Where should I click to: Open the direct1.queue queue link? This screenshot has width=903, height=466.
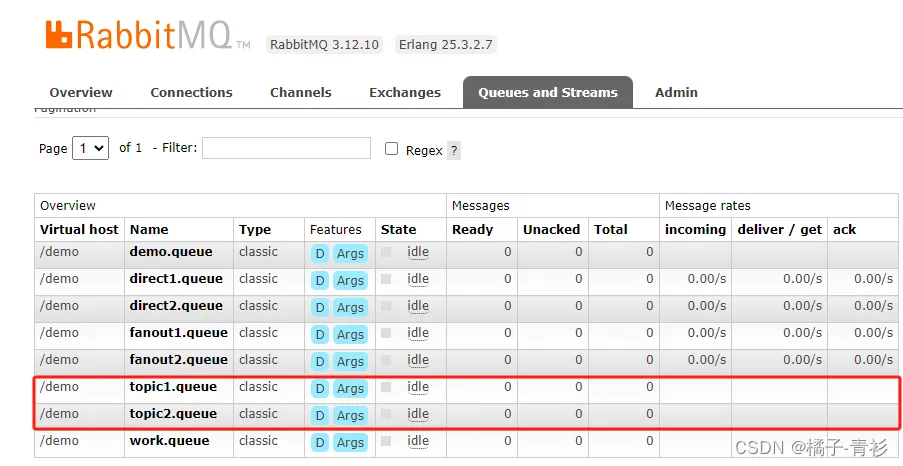(x=176, y=279)
